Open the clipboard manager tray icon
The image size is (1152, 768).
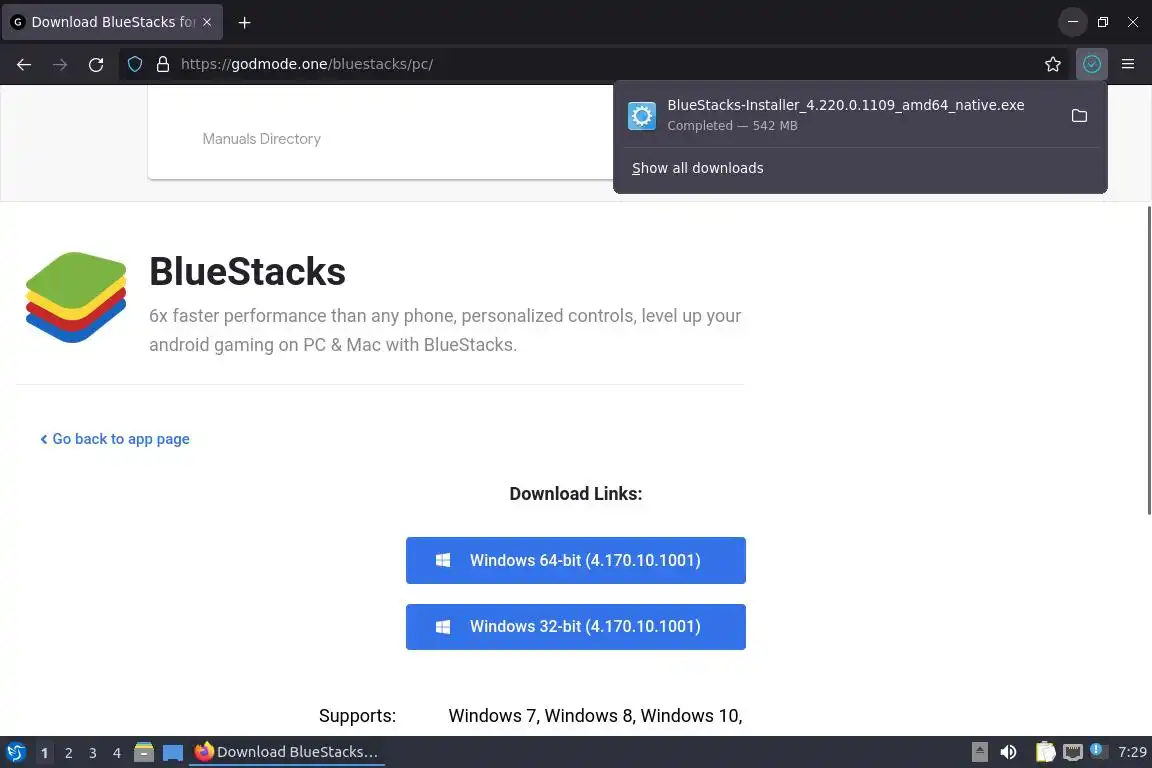1045,752
